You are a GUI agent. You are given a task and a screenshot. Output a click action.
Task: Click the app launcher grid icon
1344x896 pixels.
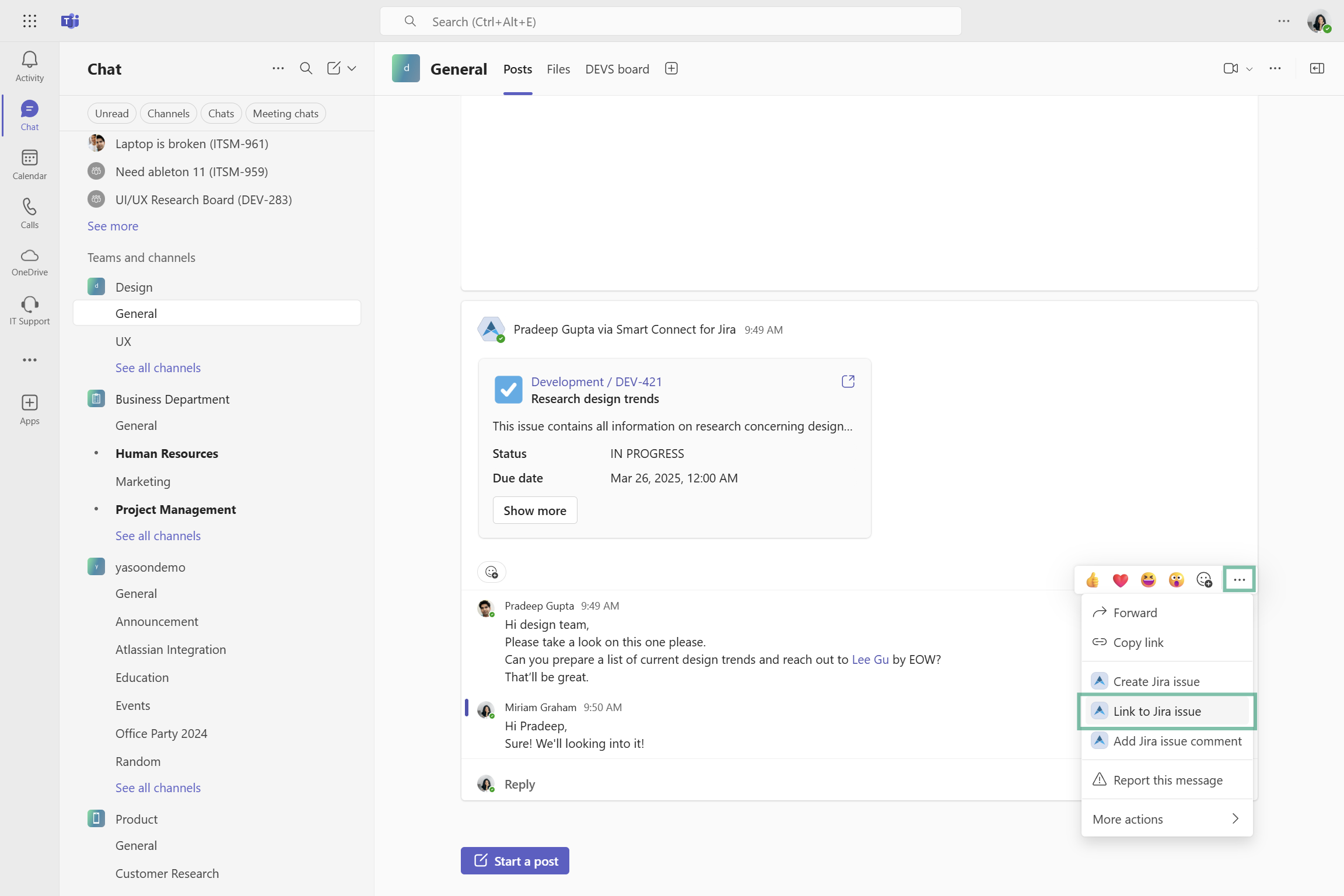coord(29,21)
